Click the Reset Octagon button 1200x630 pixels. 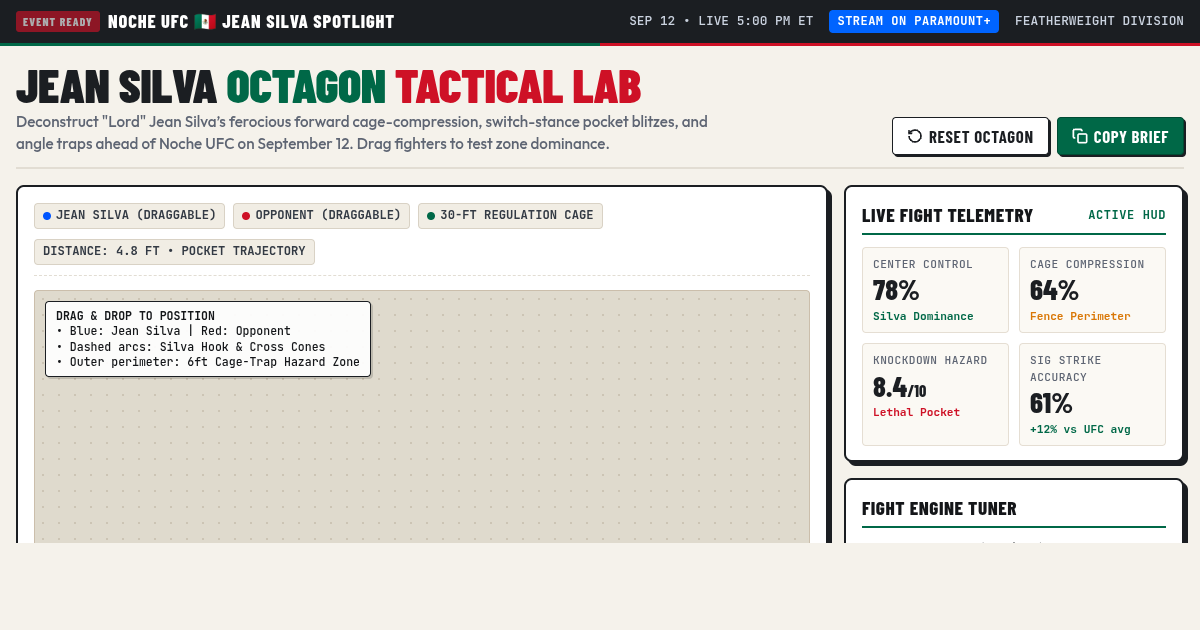(x=970, y=136)
